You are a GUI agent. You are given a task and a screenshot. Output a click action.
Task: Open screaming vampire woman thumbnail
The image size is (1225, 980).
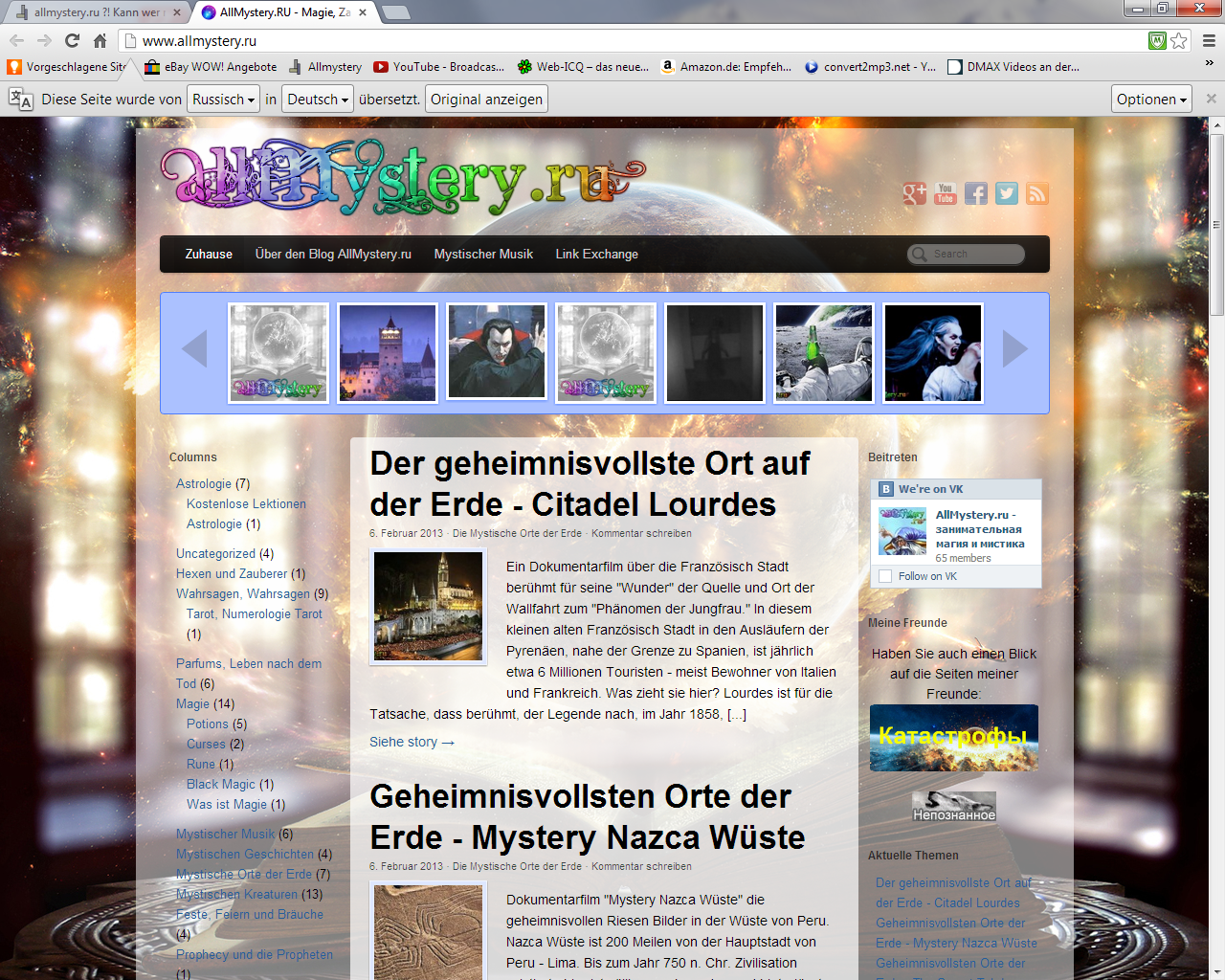pos(933,353)
